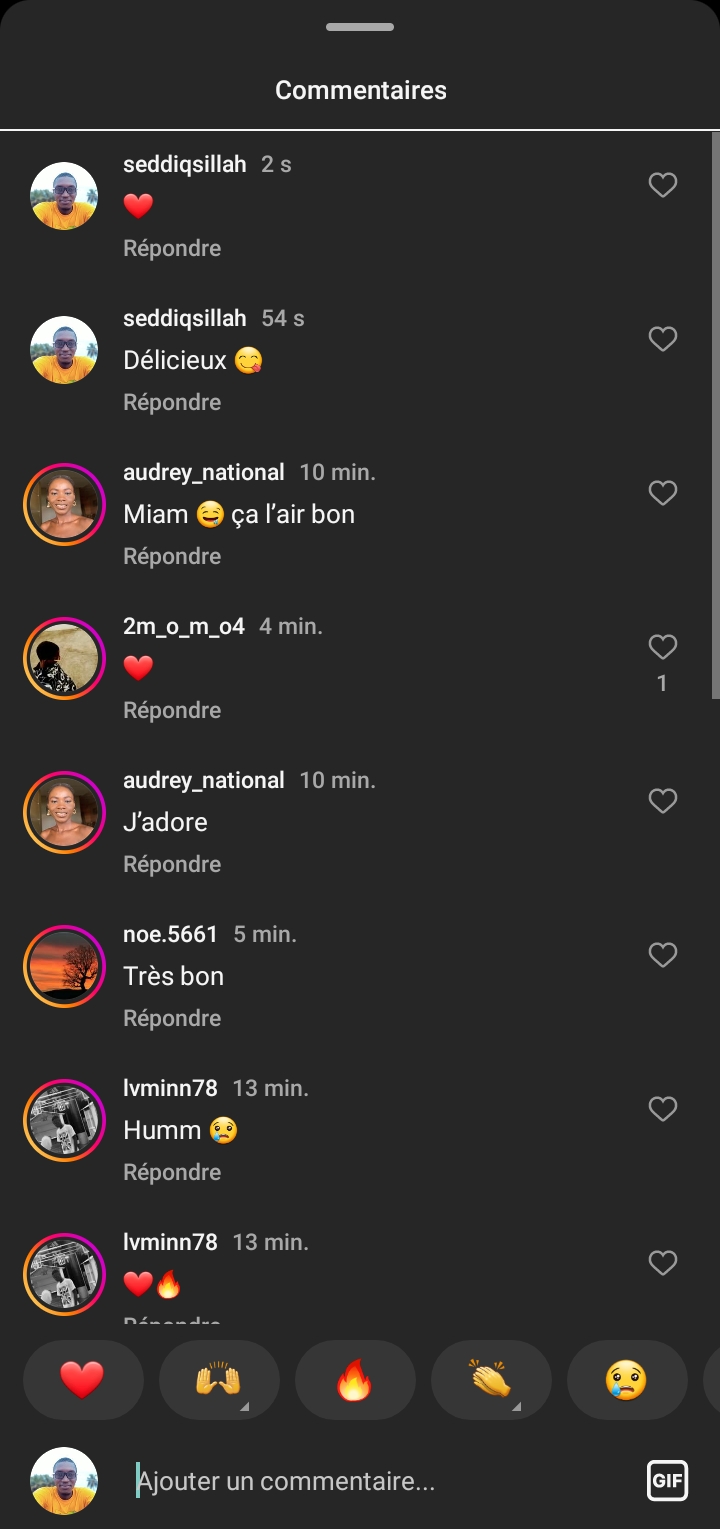The width and height of the screenshot is (720, 1529).
Task: Choose the crying face quick reaction
Action: pyautogui.click(x=627, y=1380)
